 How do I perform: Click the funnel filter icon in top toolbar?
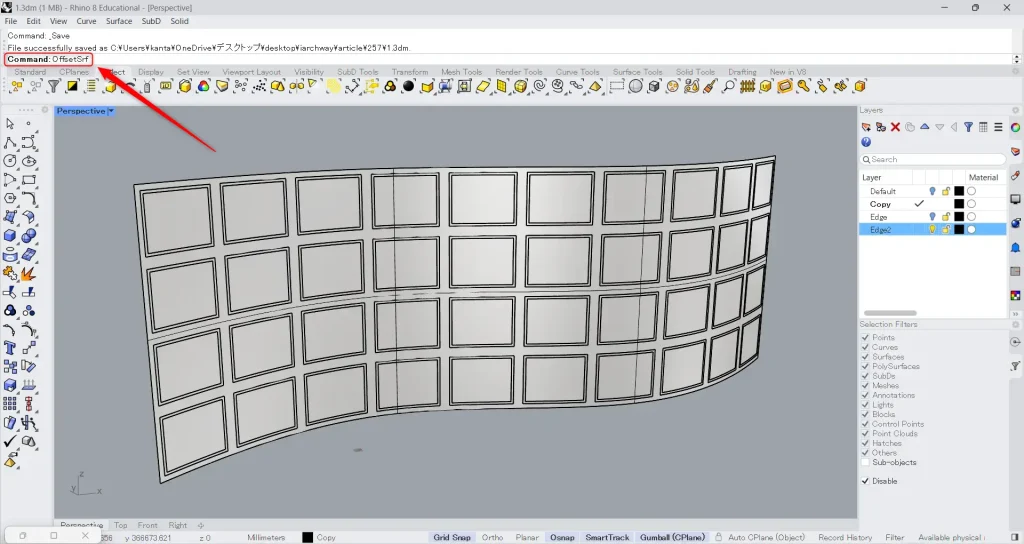pos(54,86)
